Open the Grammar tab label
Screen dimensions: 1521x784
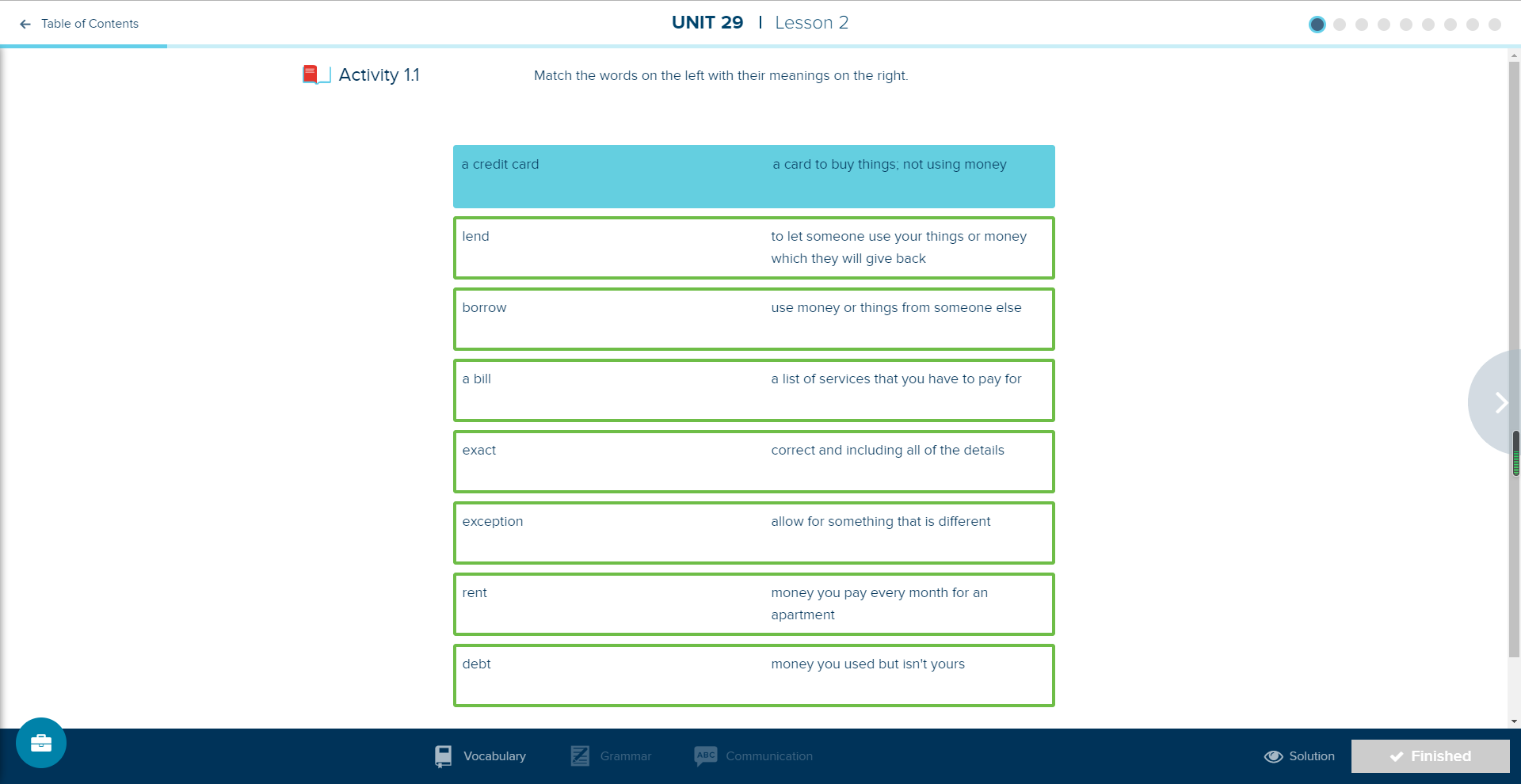click(x=626, y=756)
